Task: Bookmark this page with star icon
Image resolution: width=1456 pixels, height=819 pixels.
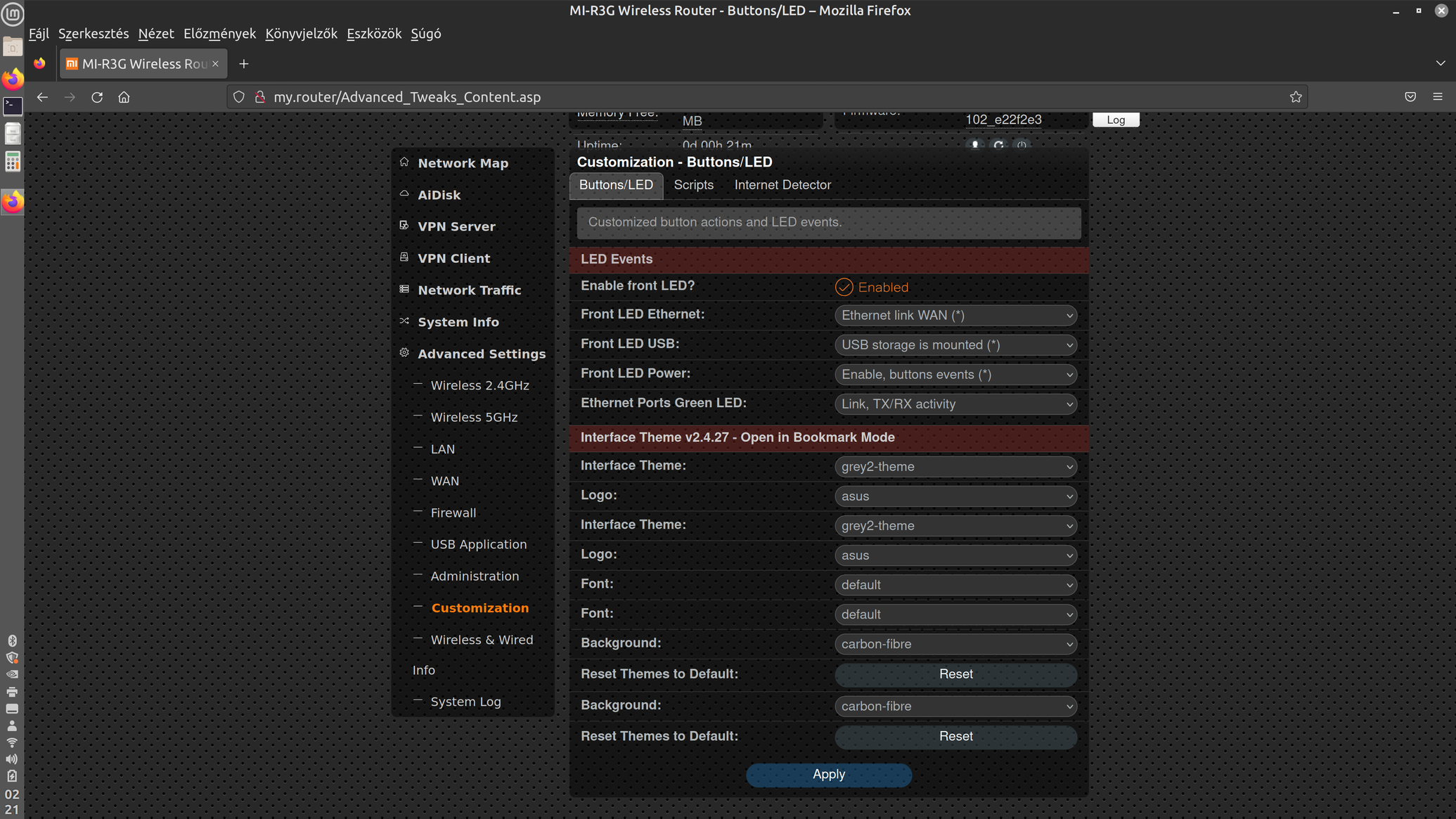Action: (1296, 97)
